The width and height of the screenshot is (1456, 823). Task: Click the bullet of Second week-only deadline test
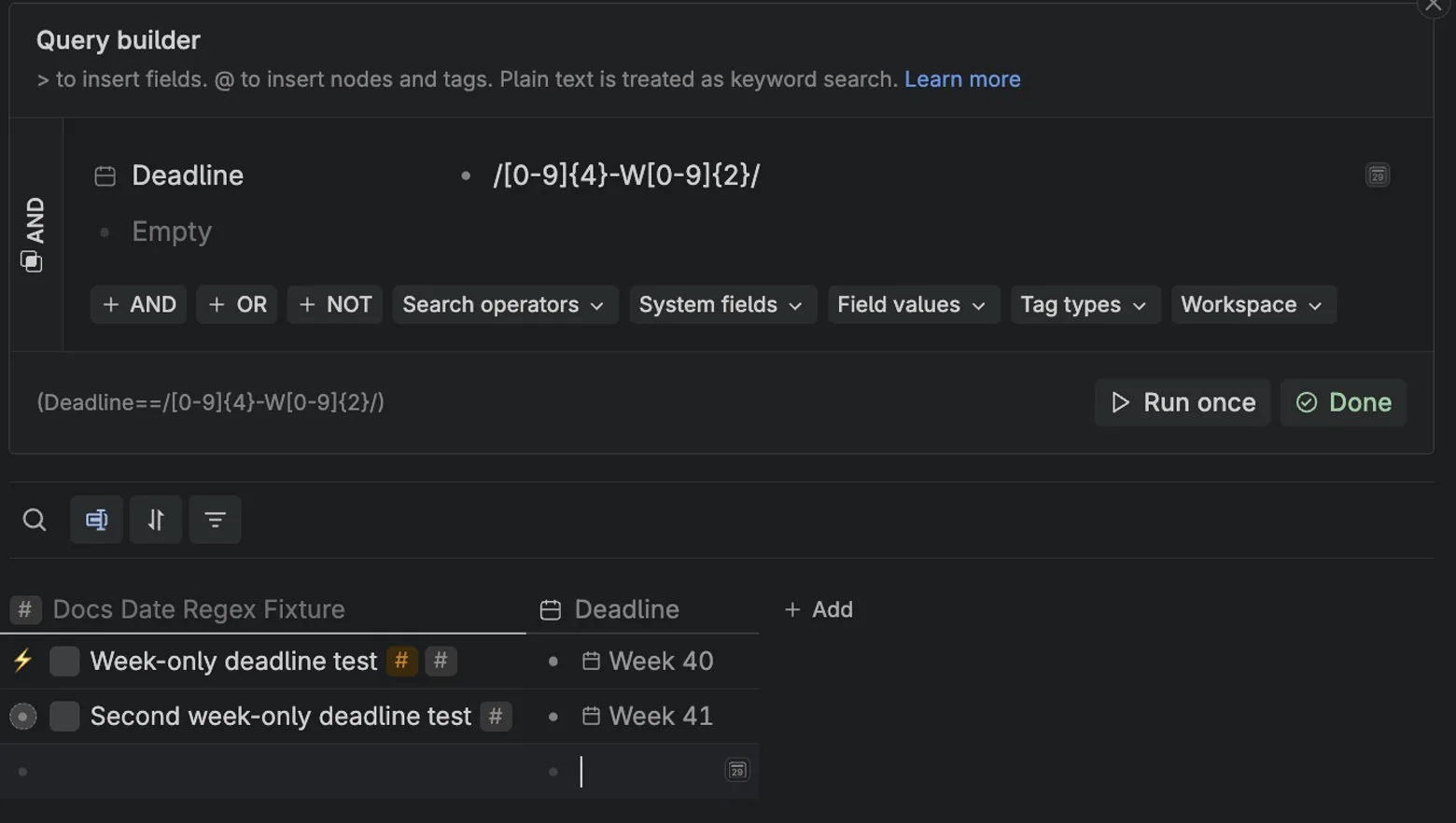[x=23, y=716]
